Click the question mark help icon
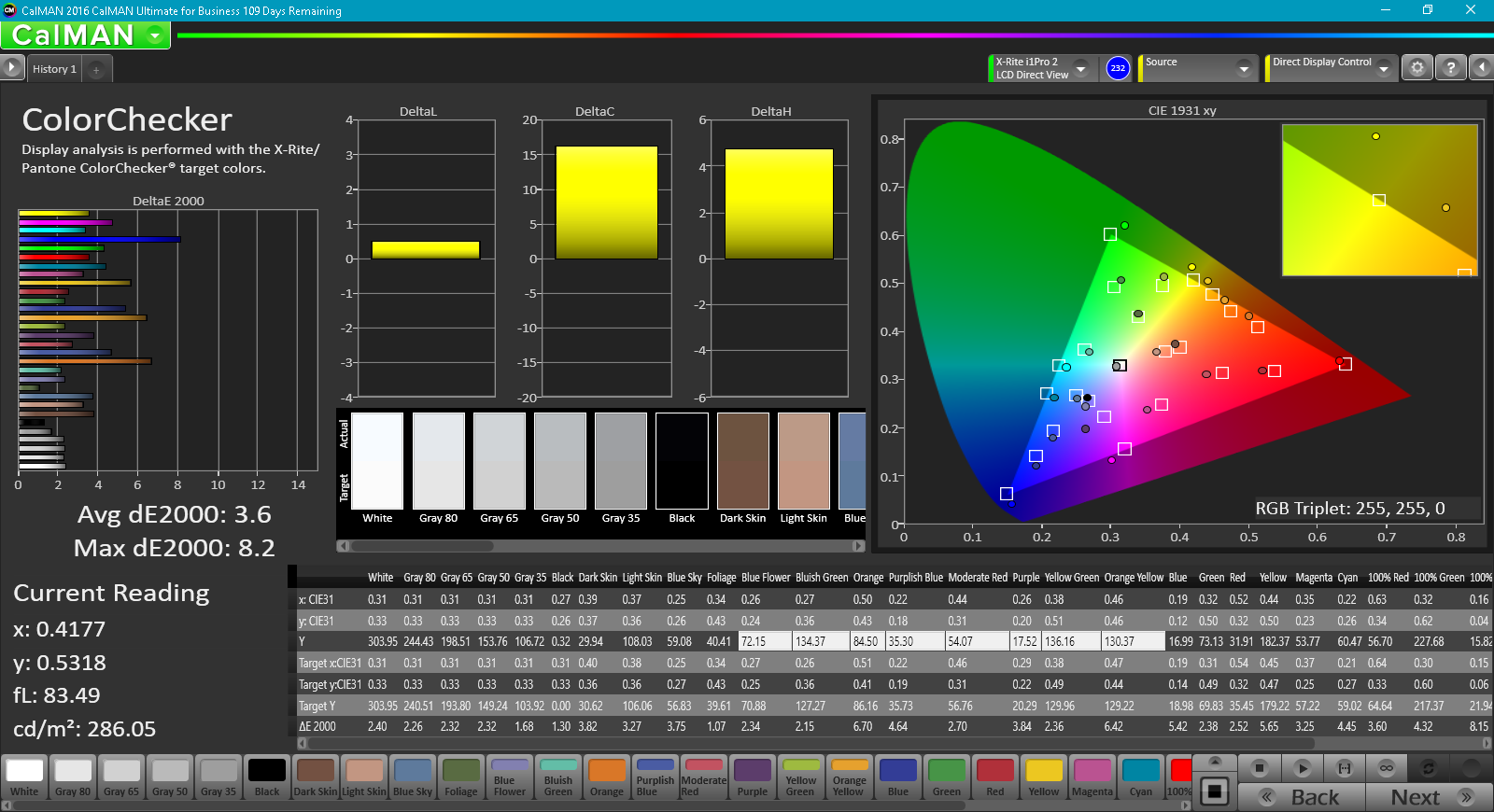This screenshot has width=1494, height=812. (x=1450, y=68)
